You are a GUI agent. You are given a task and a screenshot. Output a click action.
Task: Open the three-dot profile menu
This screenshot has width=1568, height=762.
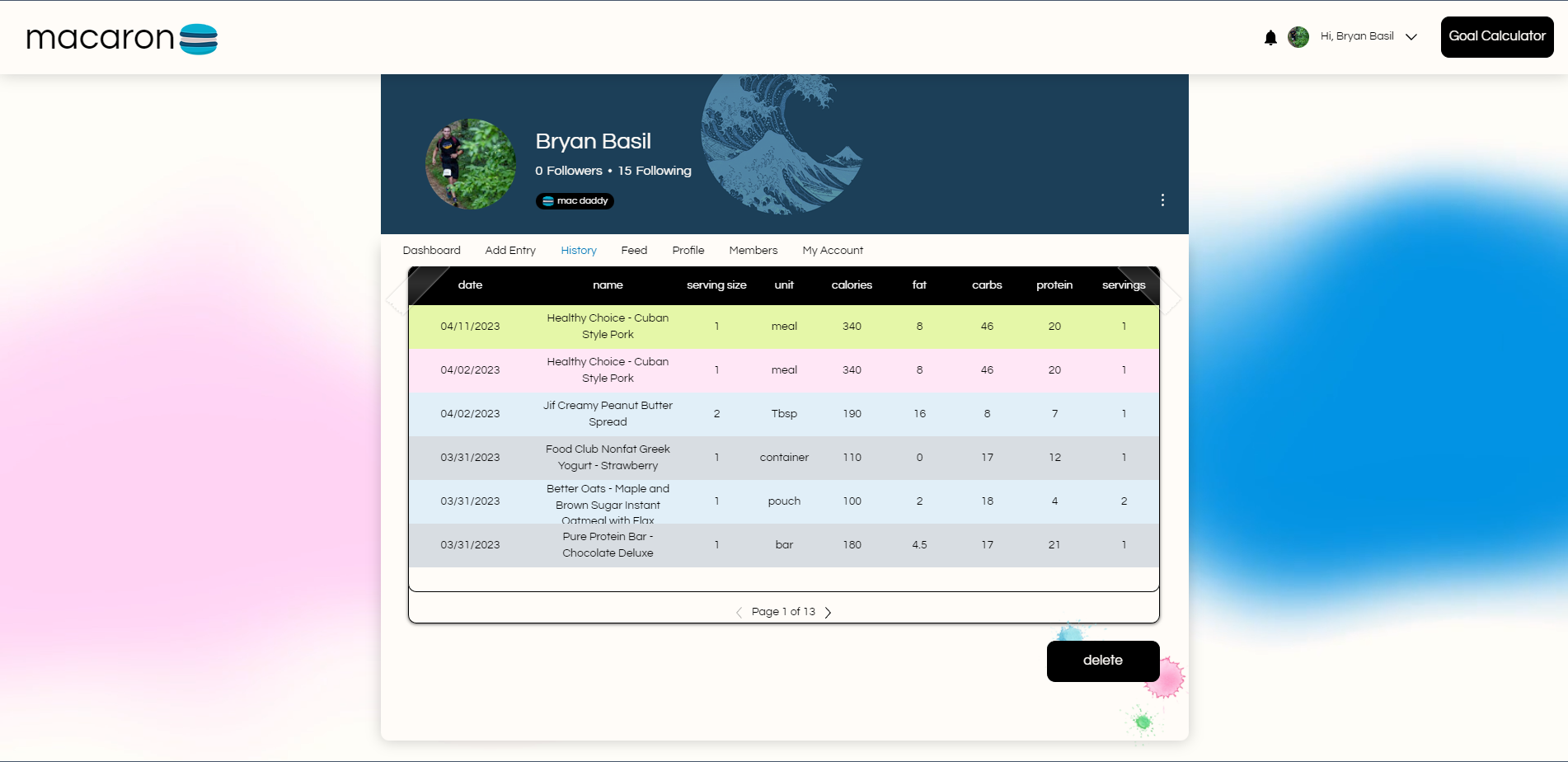[x=1162, y=200]
